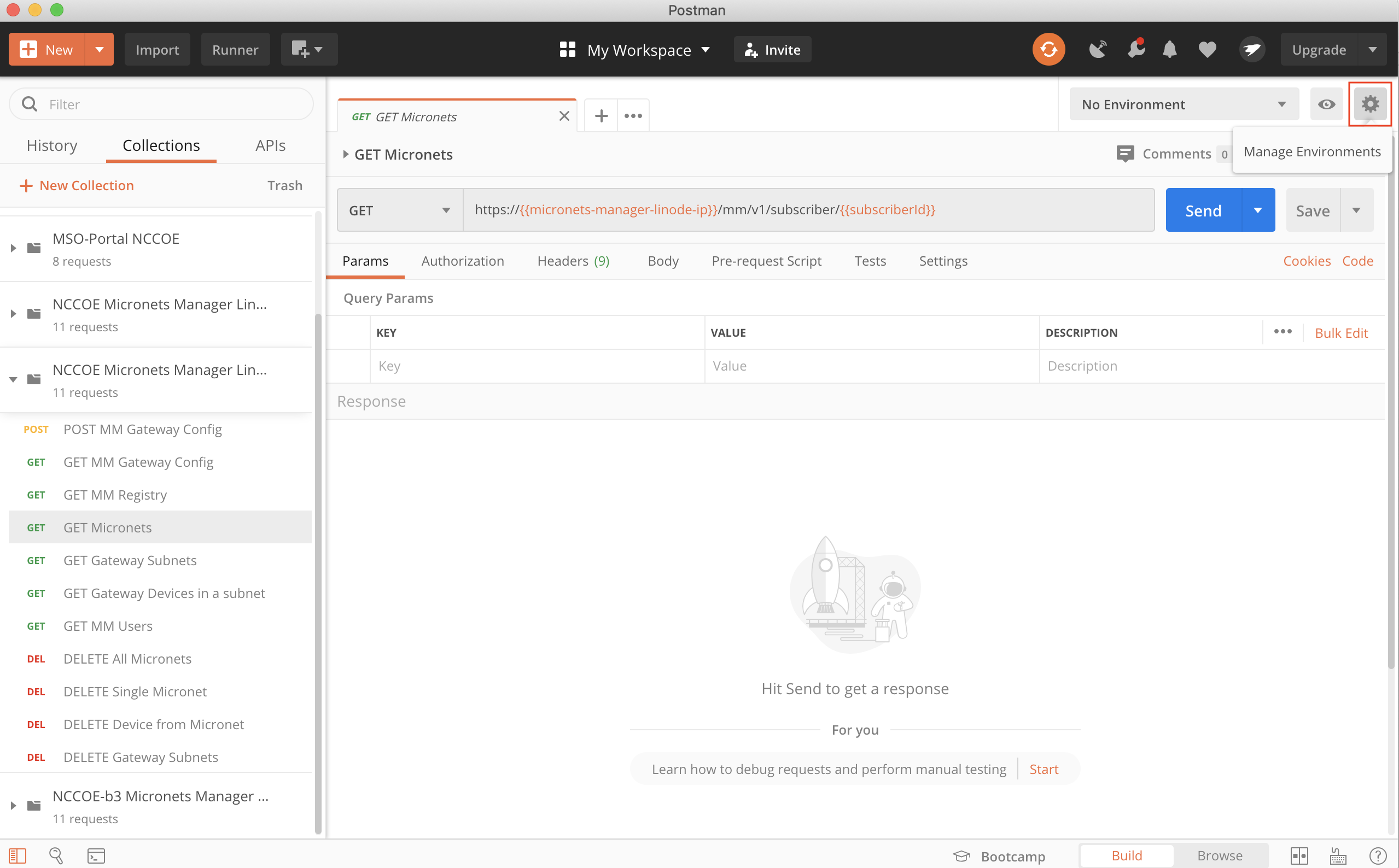Open the request Settings tab
Viewport: 1399px width, 868px height.
943,261
